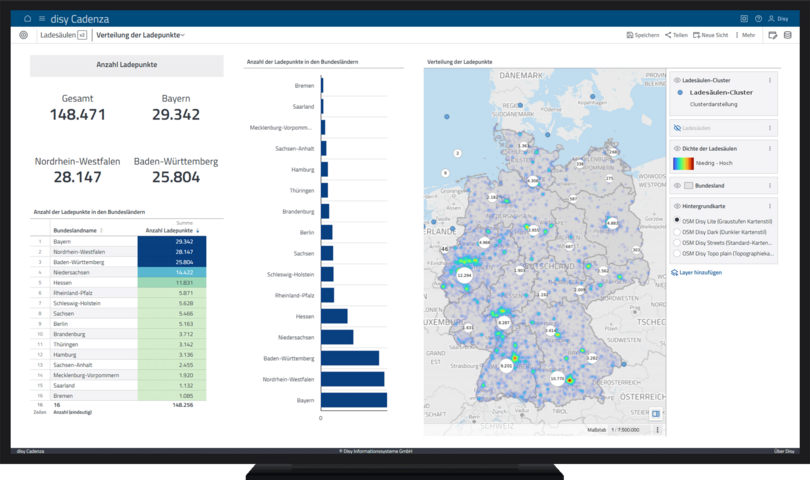Open options menu of Hintergrundkarte layer
This screenshot has height=480, width=810.
click(x=770, y=206)
